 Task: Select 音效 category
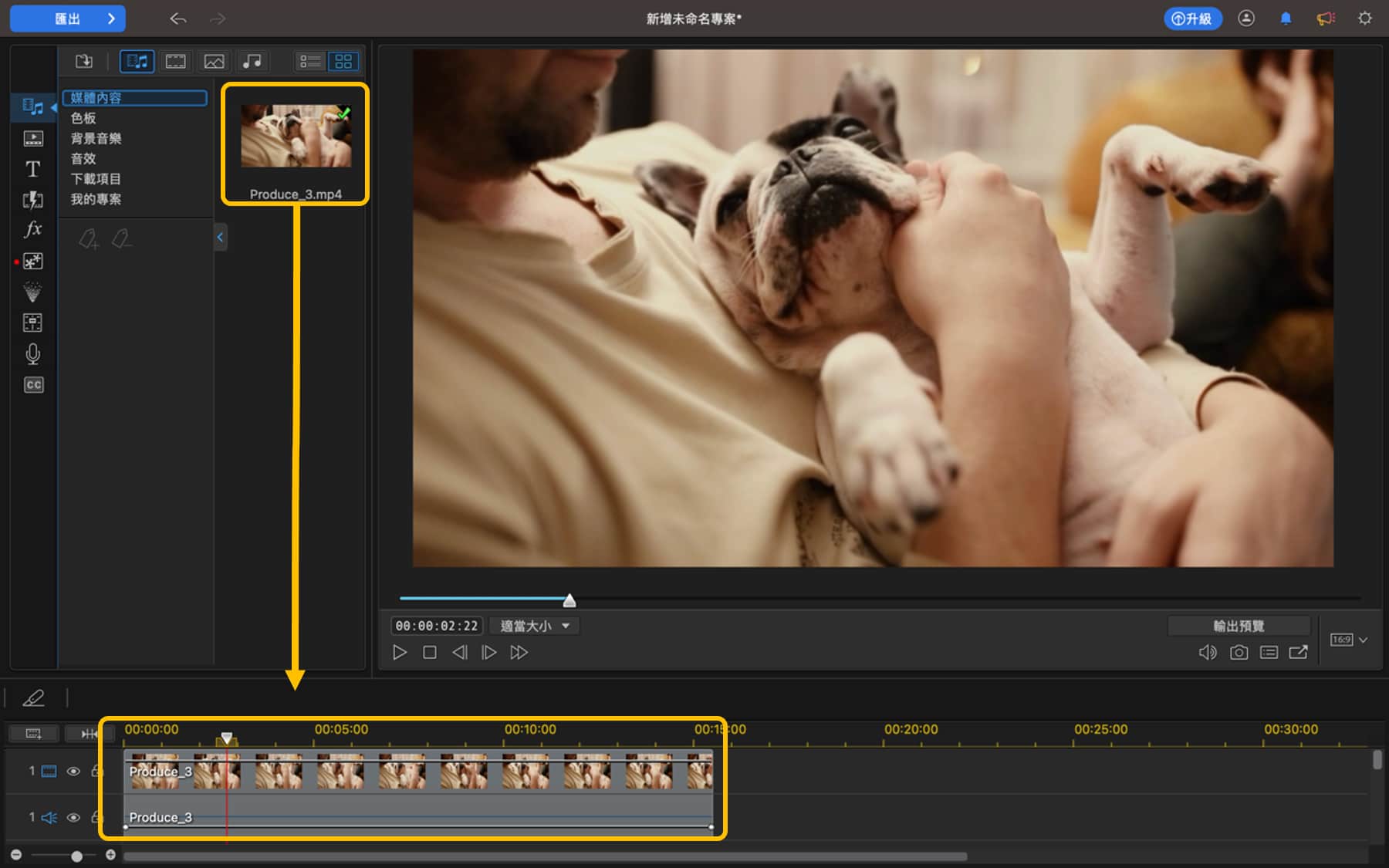83,159
